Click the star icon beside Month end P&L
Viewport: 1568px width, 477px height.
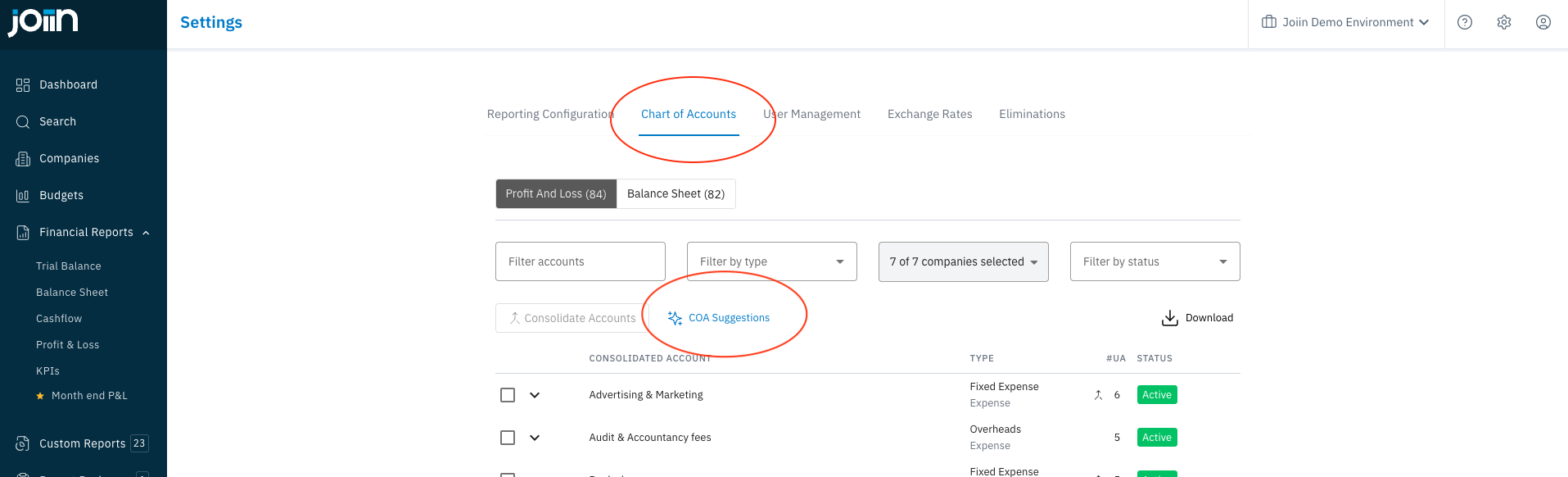point(40,396)
